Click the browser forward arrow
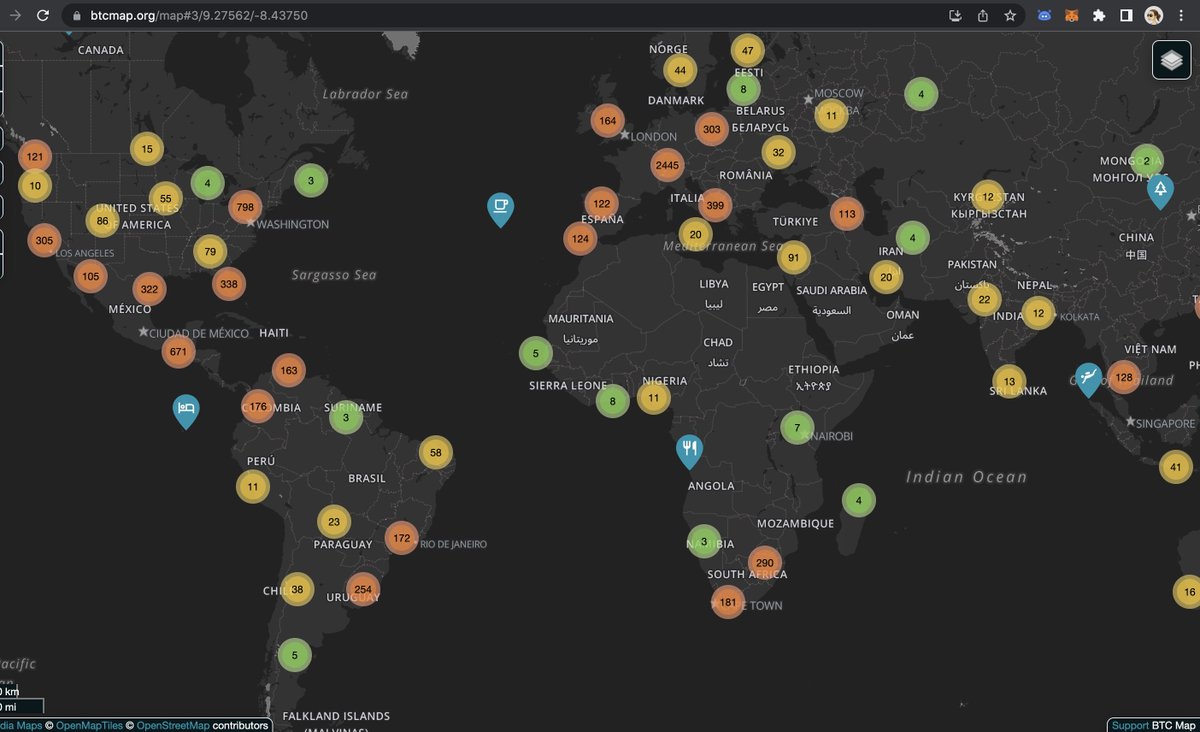 click(x=13, y=15)
